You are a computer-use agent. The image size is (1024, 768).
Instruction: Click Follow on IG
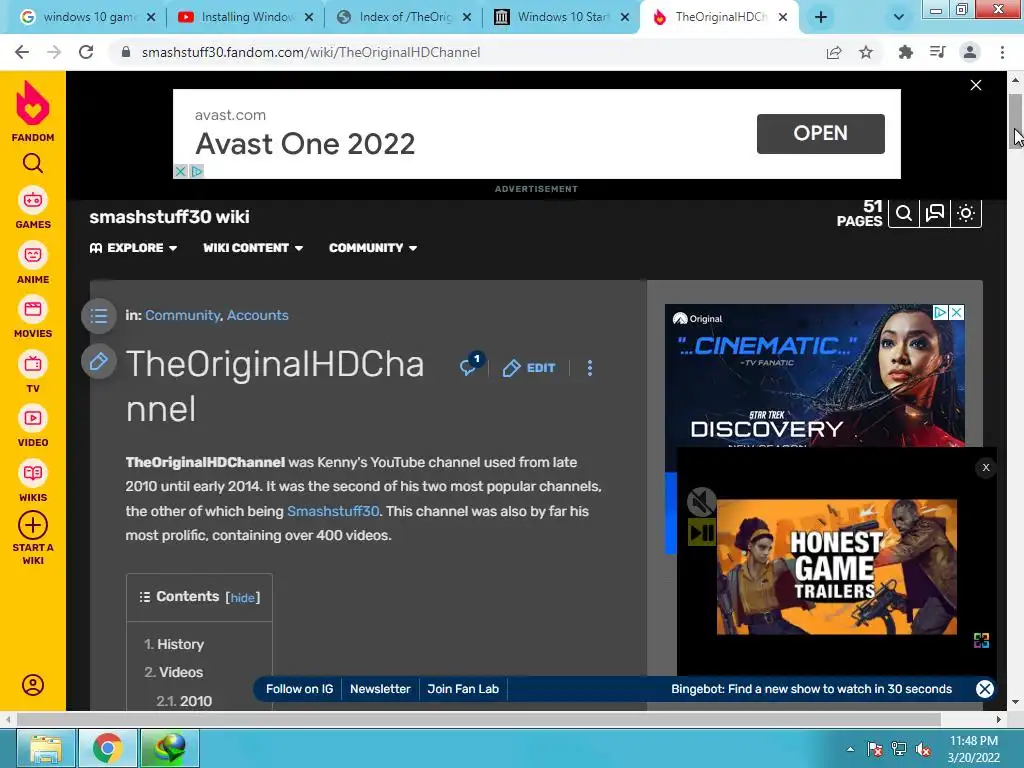pyautogui.click(x=299, y=689)
